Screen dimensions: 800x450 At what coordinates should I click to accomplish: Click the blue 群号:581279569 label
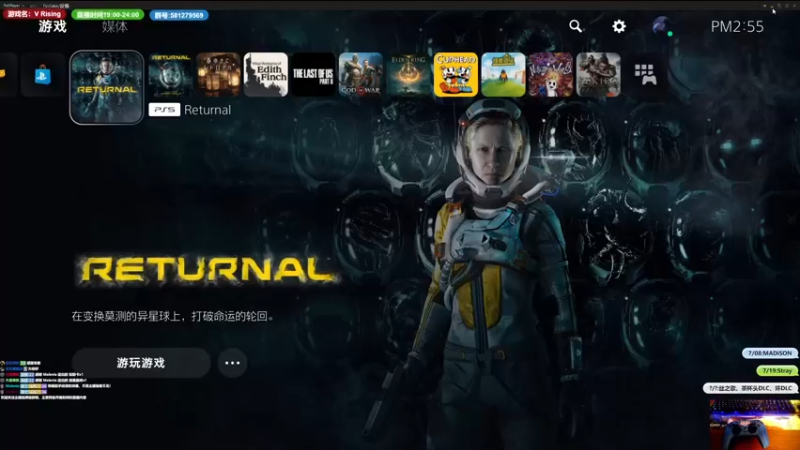click(x=179, y=15)
